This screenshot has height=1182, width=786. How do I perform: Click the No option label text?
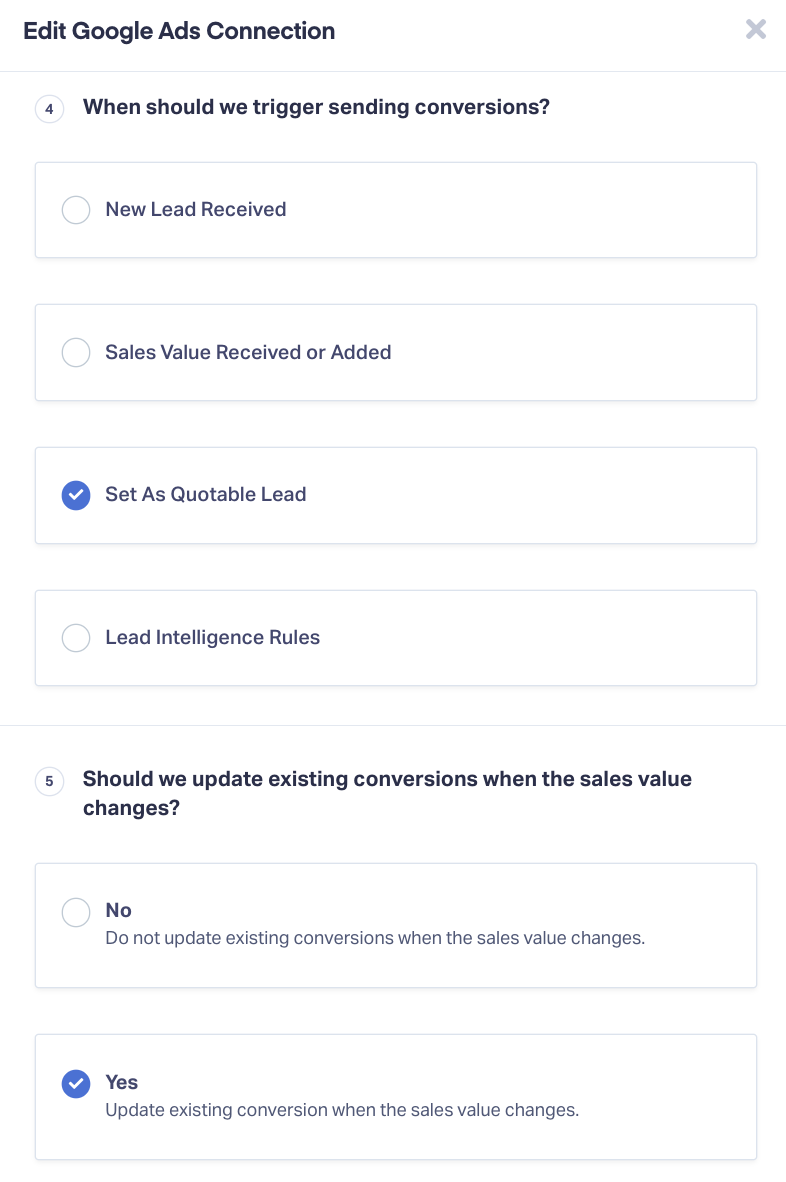(118, 910)
